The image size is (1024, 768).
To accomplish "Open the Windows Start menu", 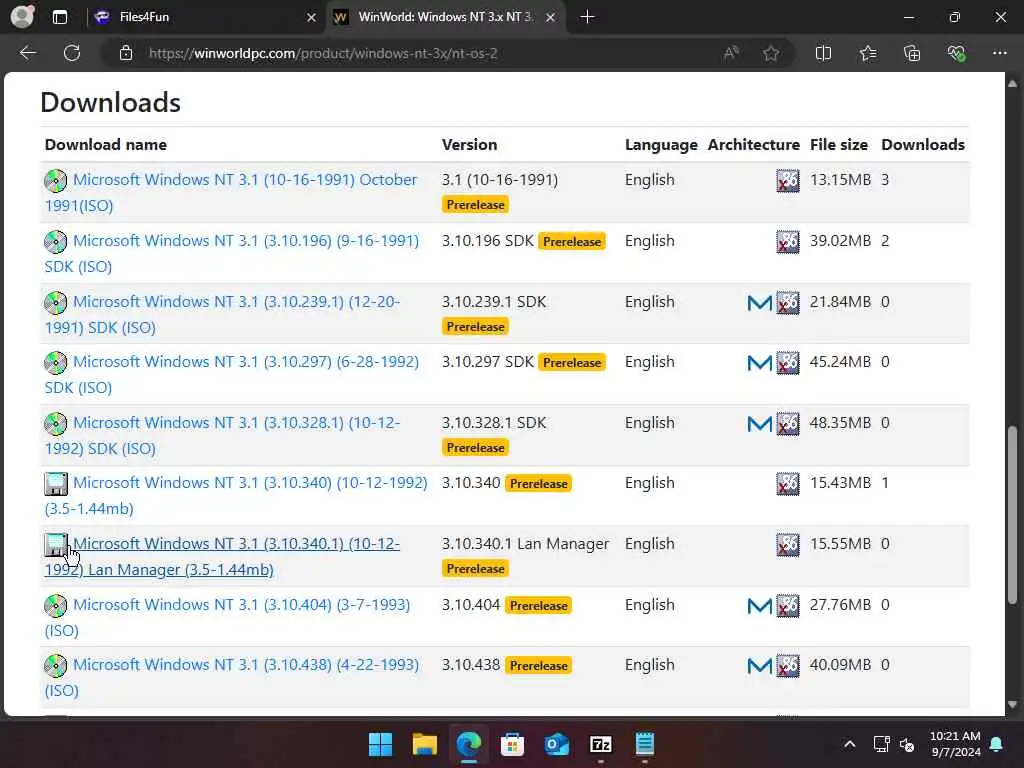I will point(381,744).
